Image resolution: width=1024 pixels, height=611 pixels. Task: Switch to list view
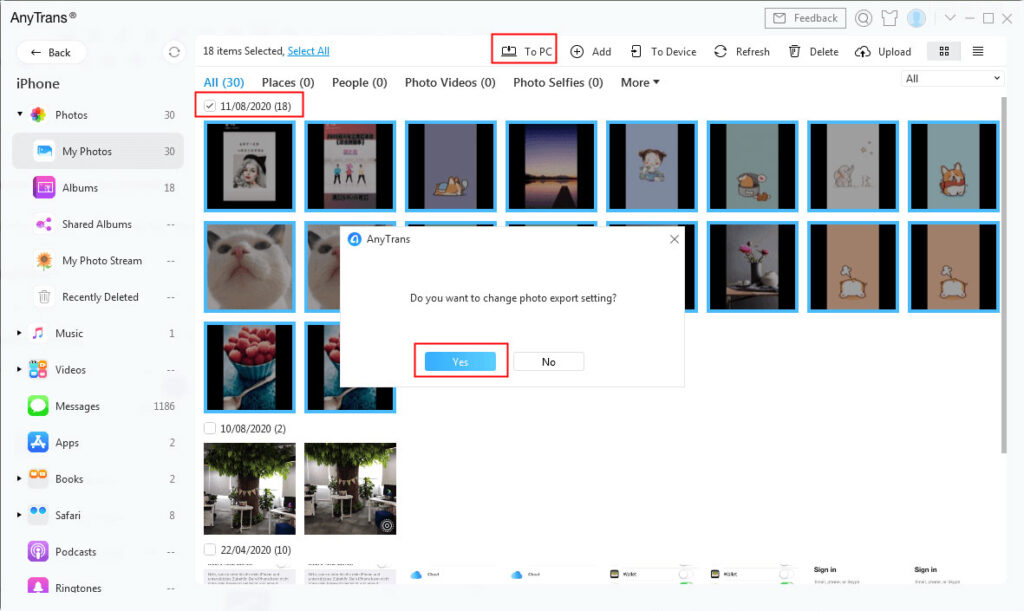(978, 51)
